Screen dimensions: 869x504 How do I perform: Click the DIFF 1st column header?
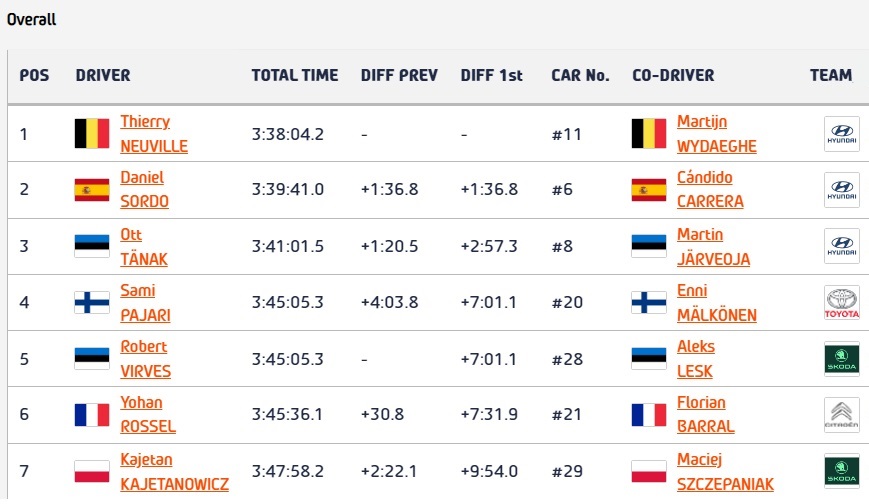pyautogui.click(x=492, y=75)
